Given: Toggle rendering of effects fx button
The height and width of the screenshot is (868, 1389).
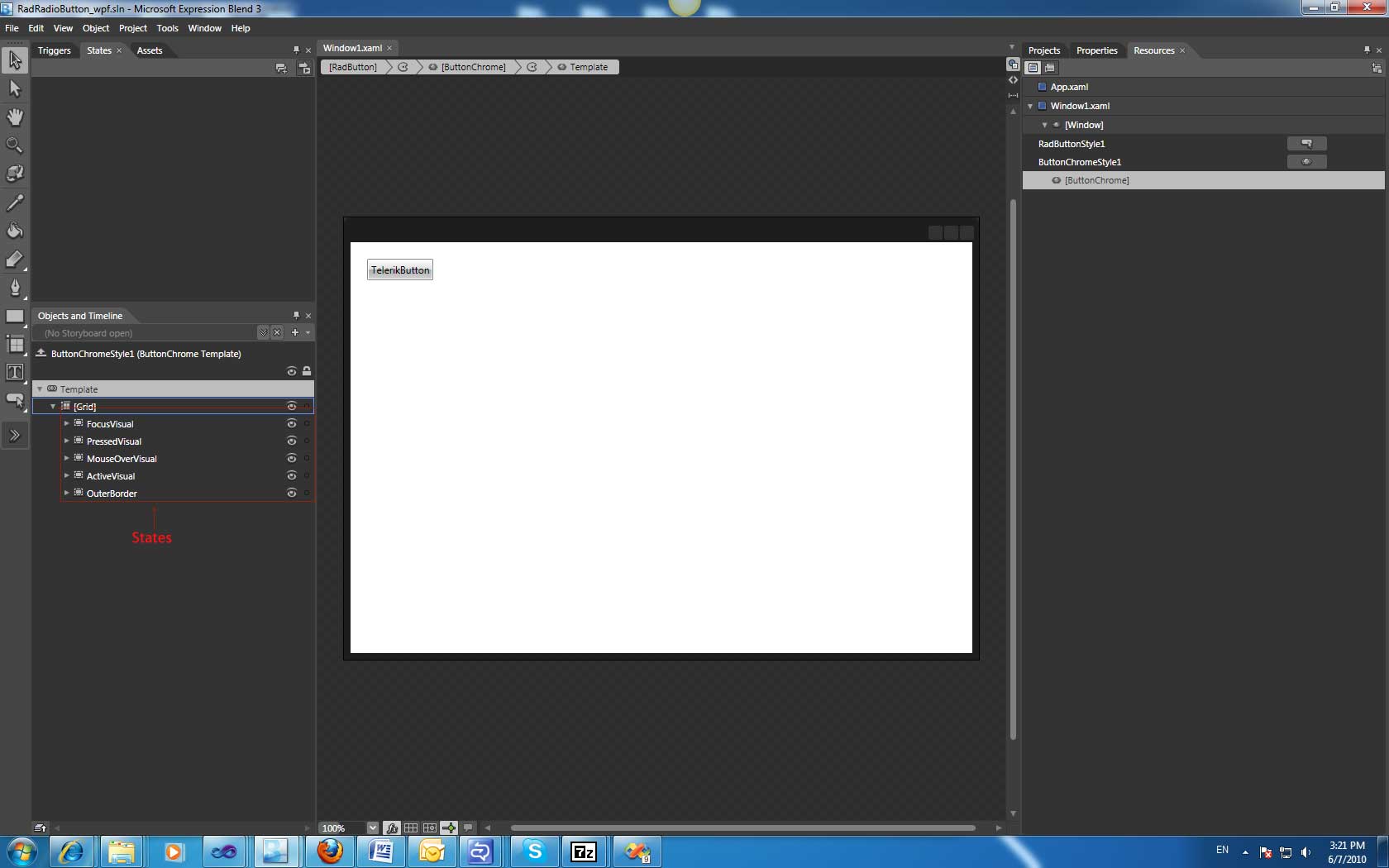Looking at the screenshot, I should click(x=392, y=827).
